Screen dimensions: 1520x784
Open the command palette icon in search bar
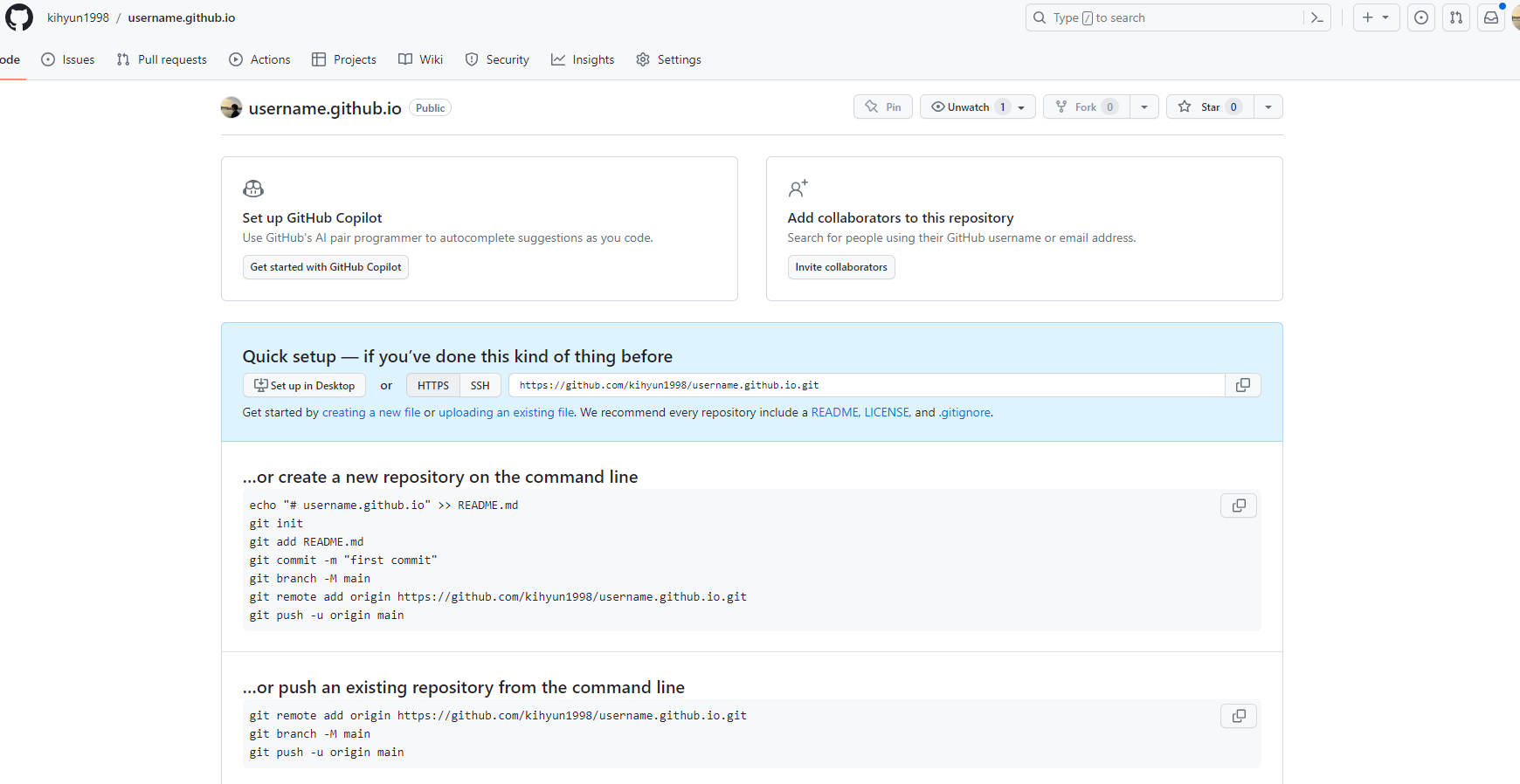click(1317, 17)
